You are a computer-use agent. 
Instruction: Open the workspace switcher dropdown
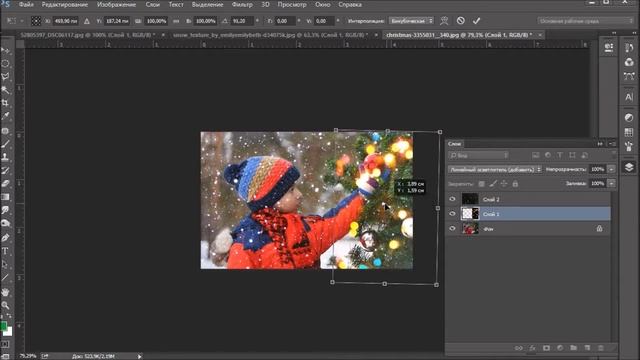(x=585, y=21)
